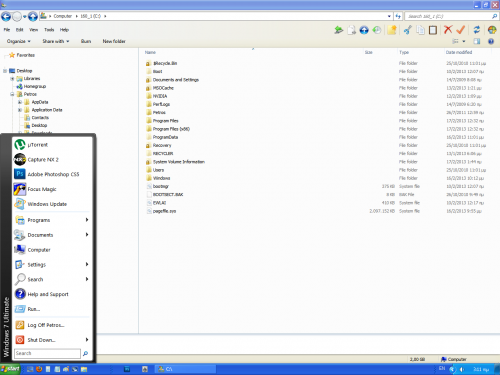
Task: Click the red X Delete toolbar icon
Action: point(448,30)
